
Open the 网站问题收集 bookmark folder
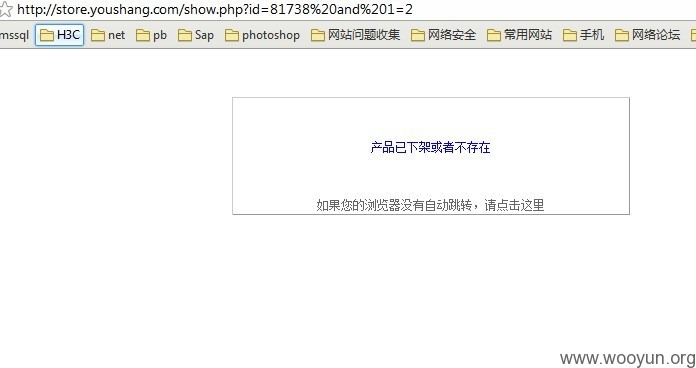click(x=356, y=35)
